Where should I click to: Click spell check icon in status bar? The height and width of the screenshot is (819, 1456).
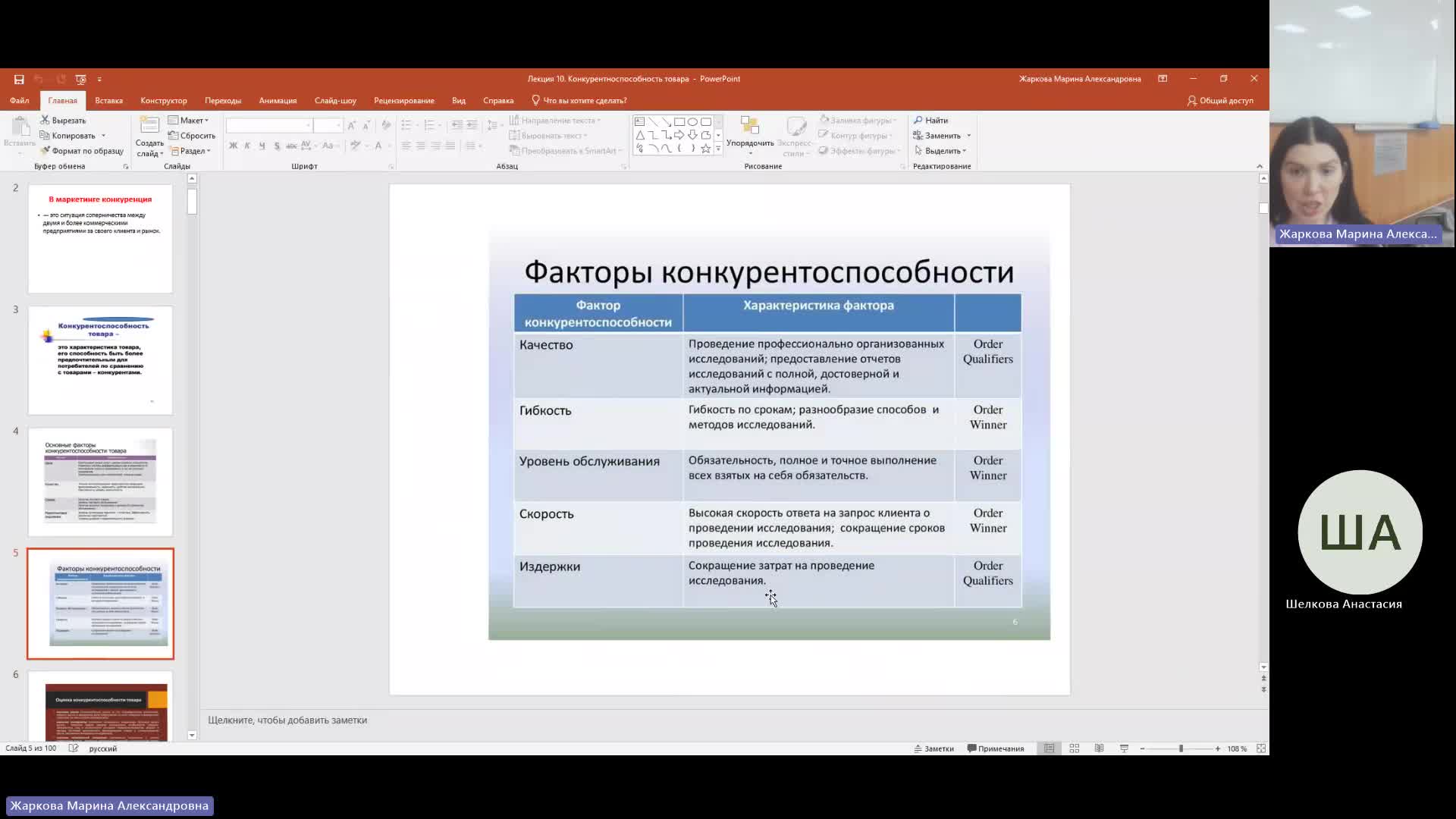(x=74, y=748)
